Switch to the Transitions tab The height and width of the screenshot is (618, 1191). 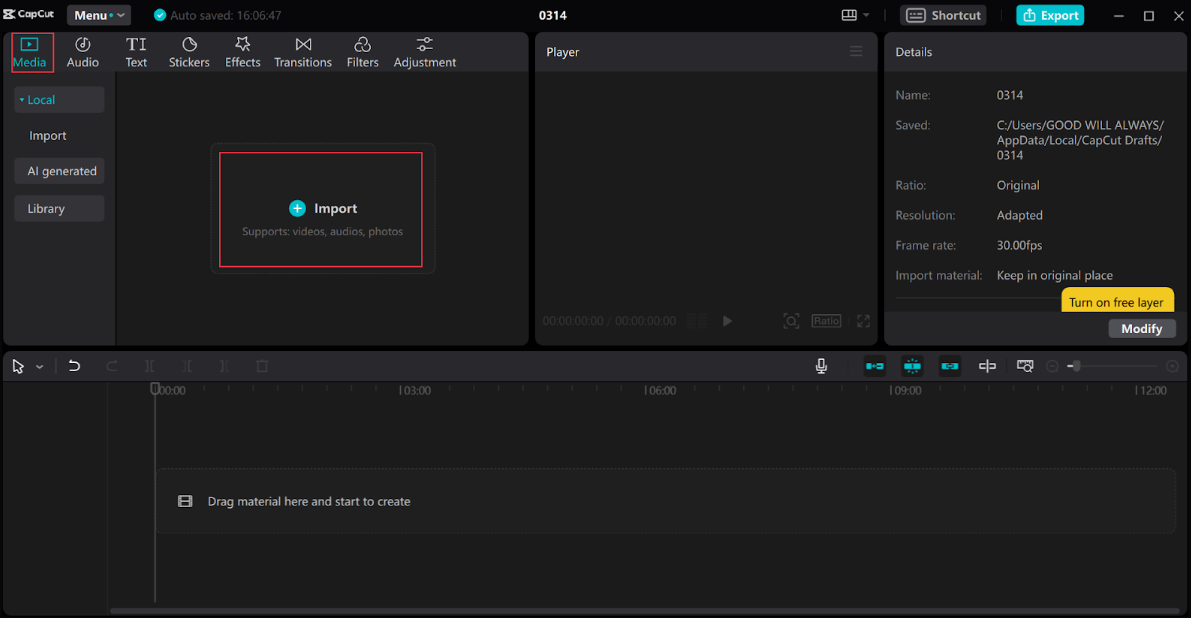click(303, 52)
